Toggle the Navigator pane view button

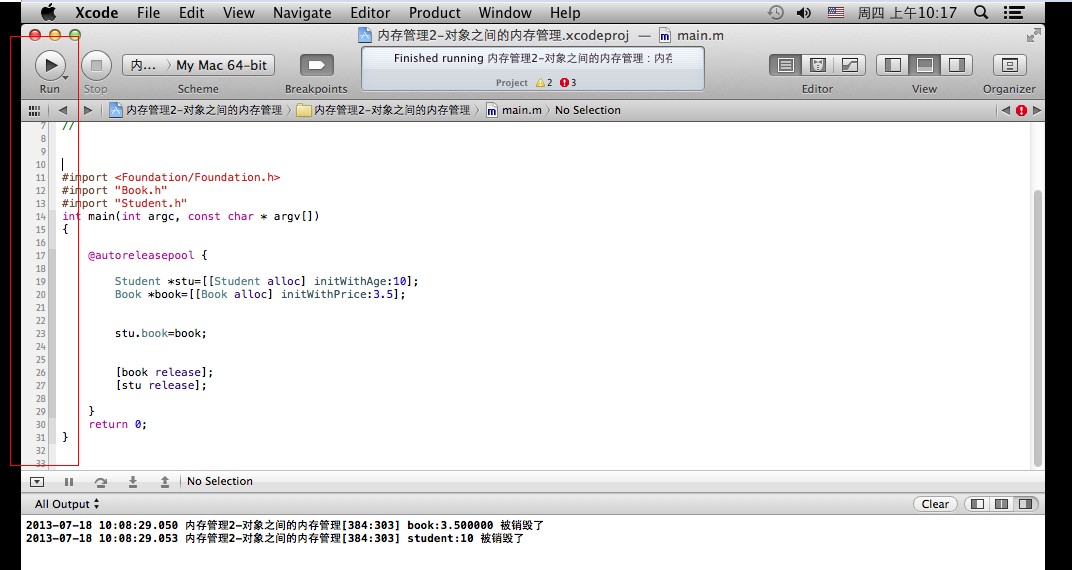(x=892, y=65)
